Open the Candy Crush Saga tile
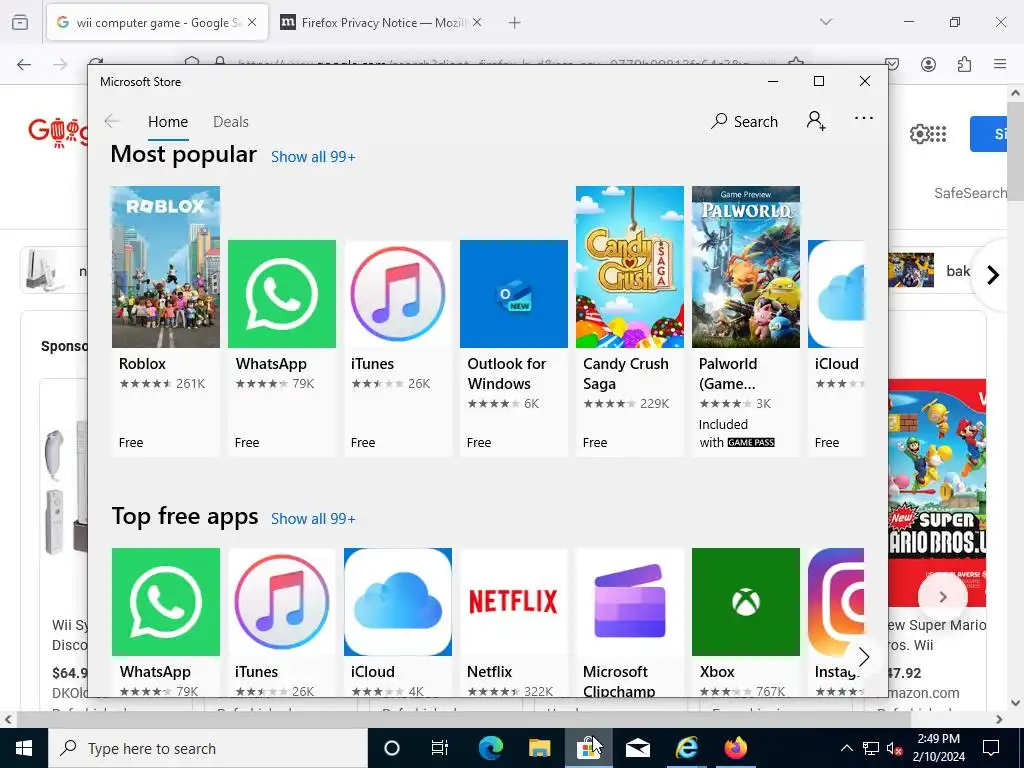 tap(630, 321)
